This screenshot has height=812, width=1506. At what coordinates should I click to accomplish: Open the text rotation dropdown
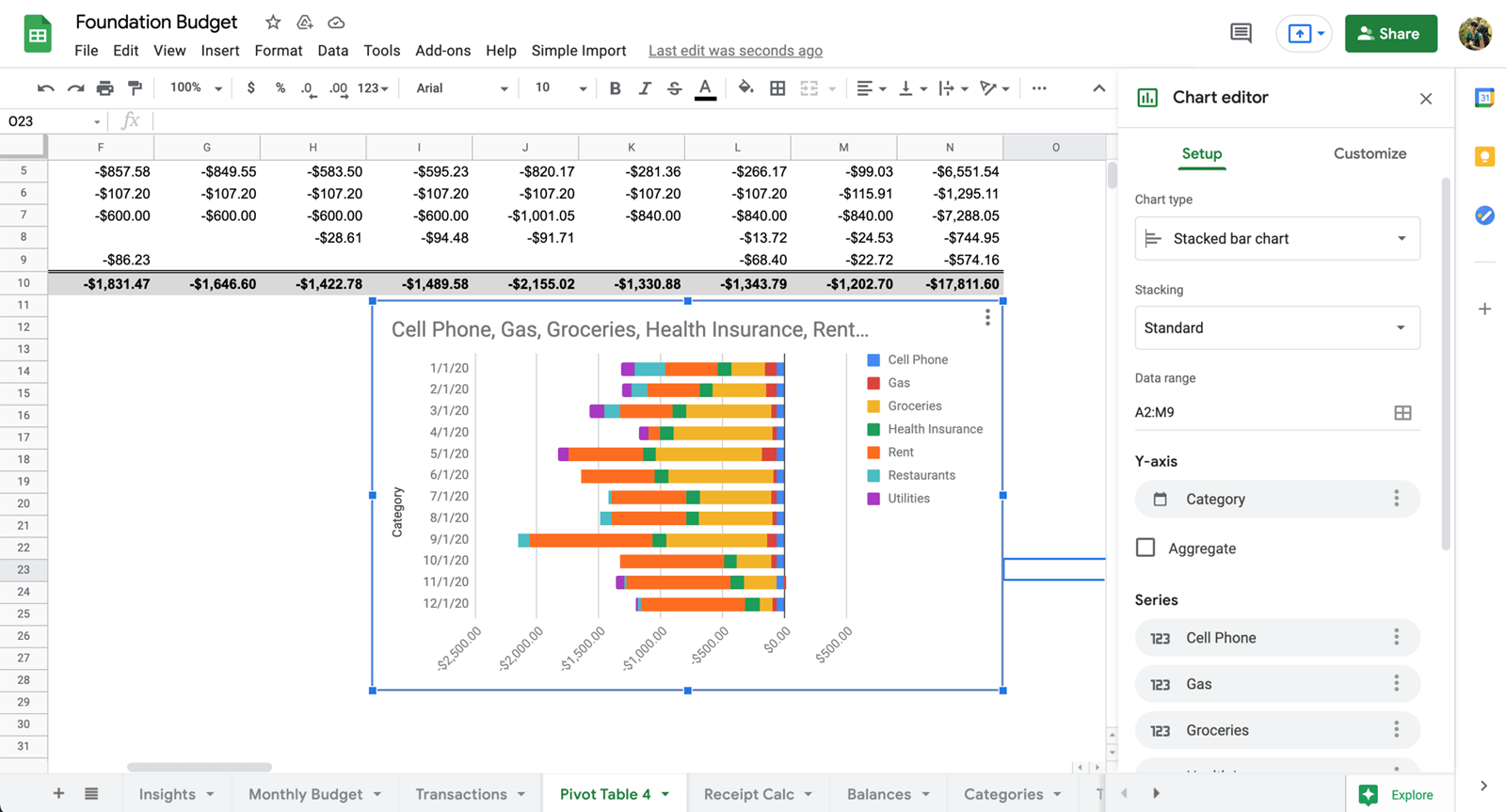(994, 88)
